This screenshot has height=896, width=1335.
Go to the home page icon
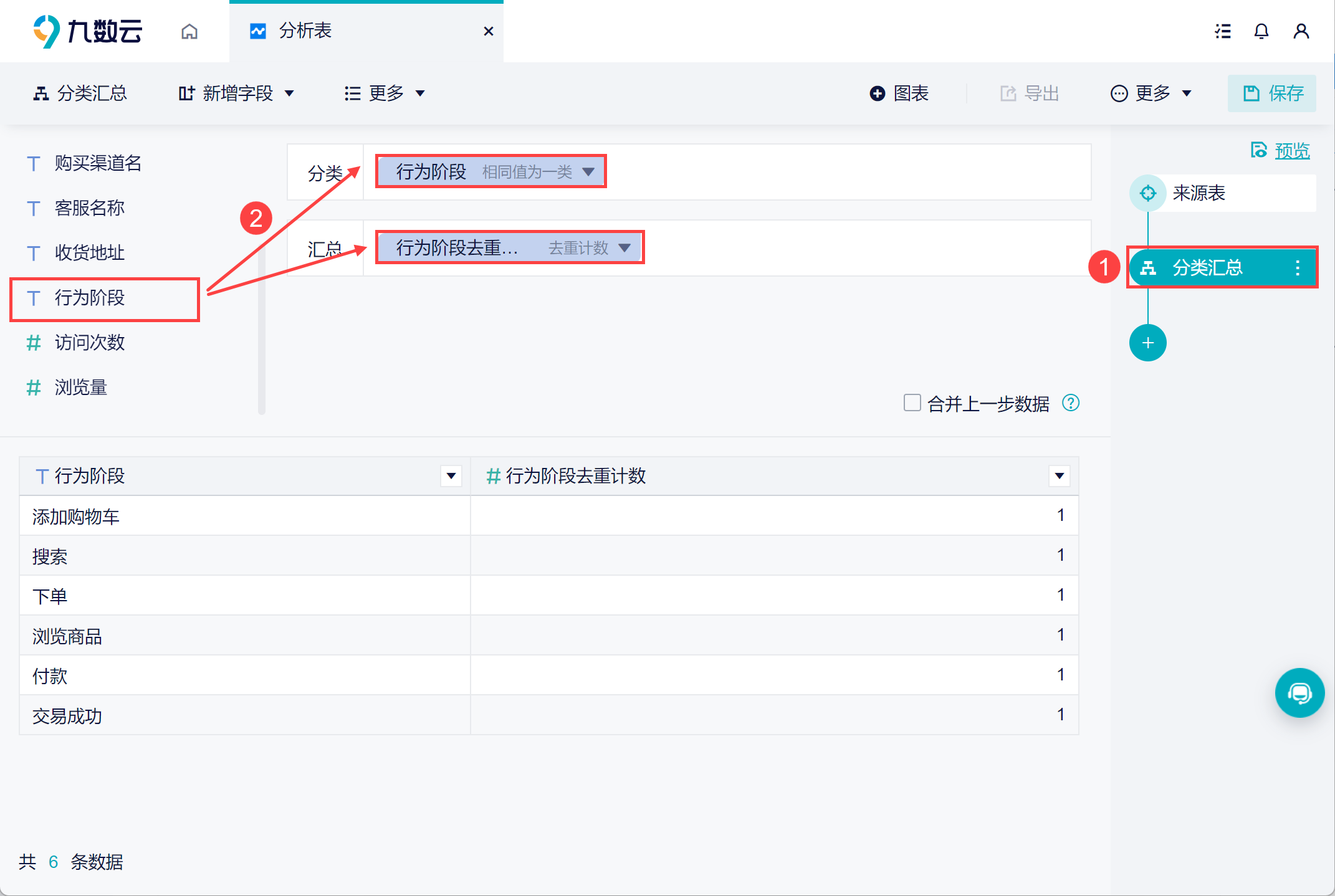click(189, 31)
